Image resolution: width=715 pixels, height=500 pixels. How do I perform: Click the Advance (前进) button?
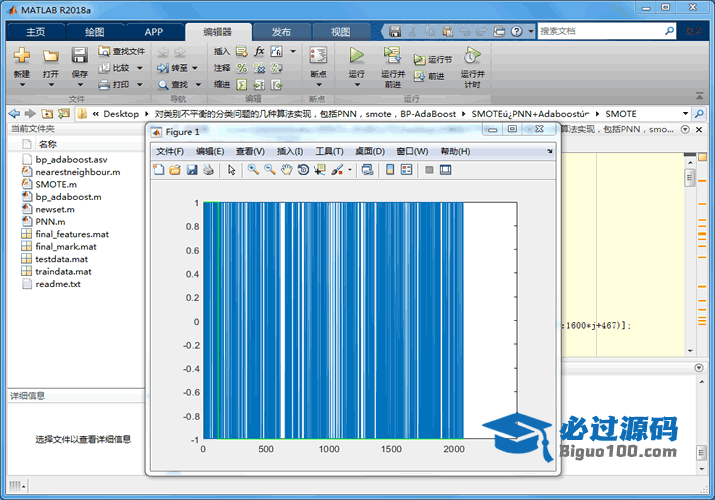pyautogui.click(x=429, y=76)
